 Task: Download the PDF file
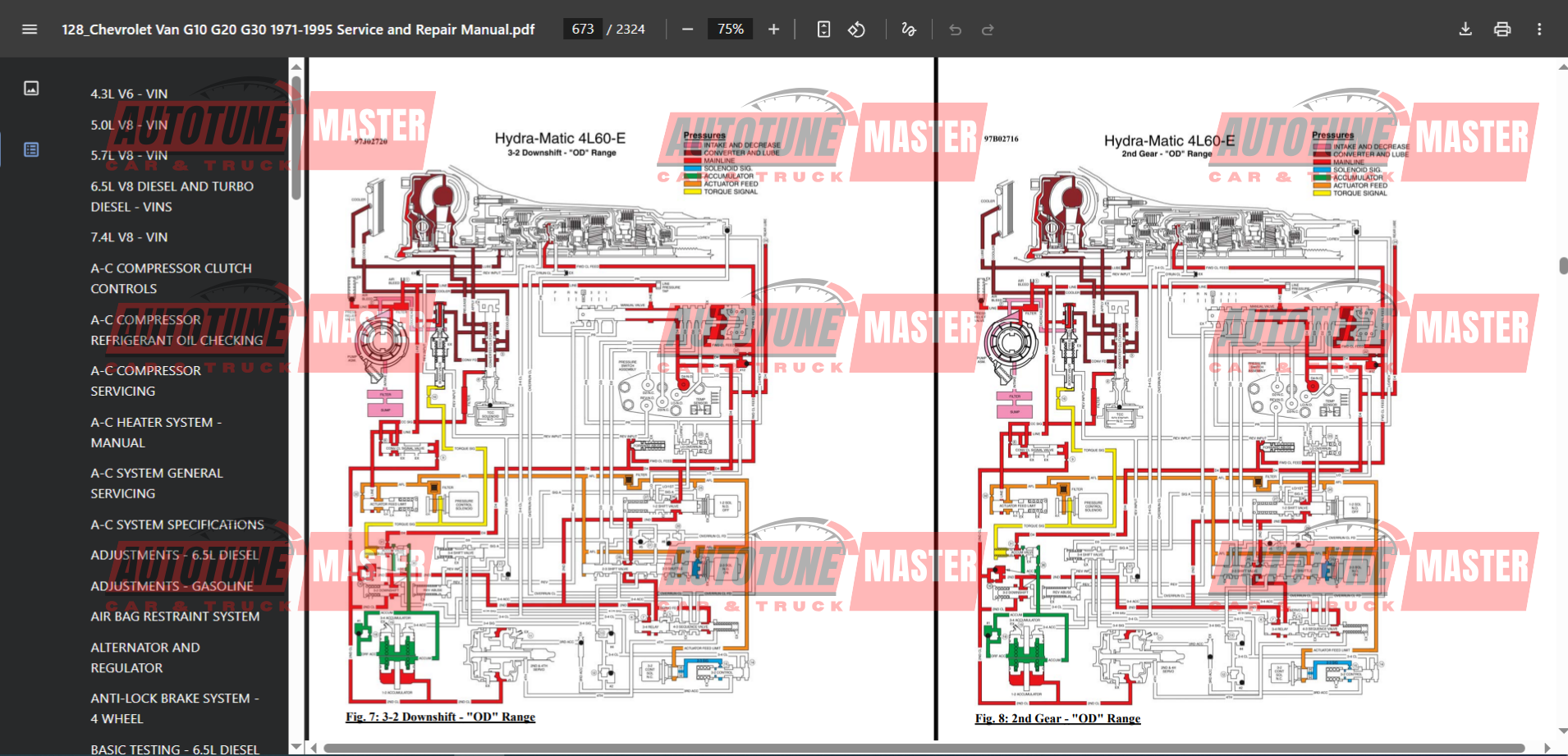1465,30
